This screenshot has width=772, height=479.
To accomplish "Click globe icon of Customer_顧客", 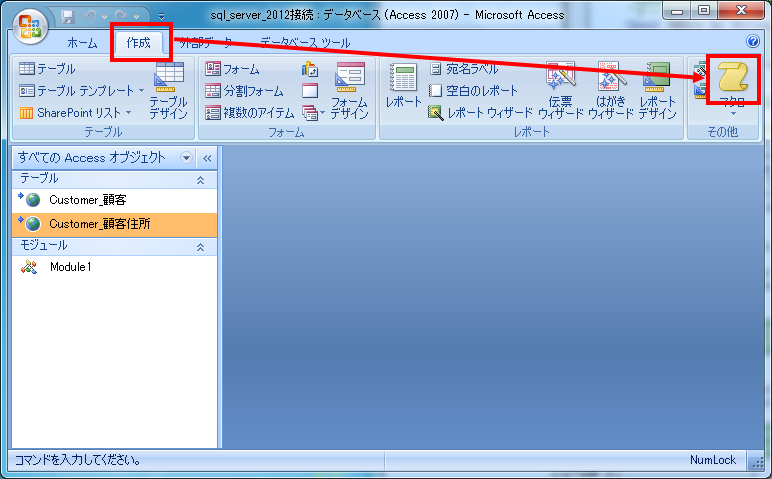I will tap(32, 200).
